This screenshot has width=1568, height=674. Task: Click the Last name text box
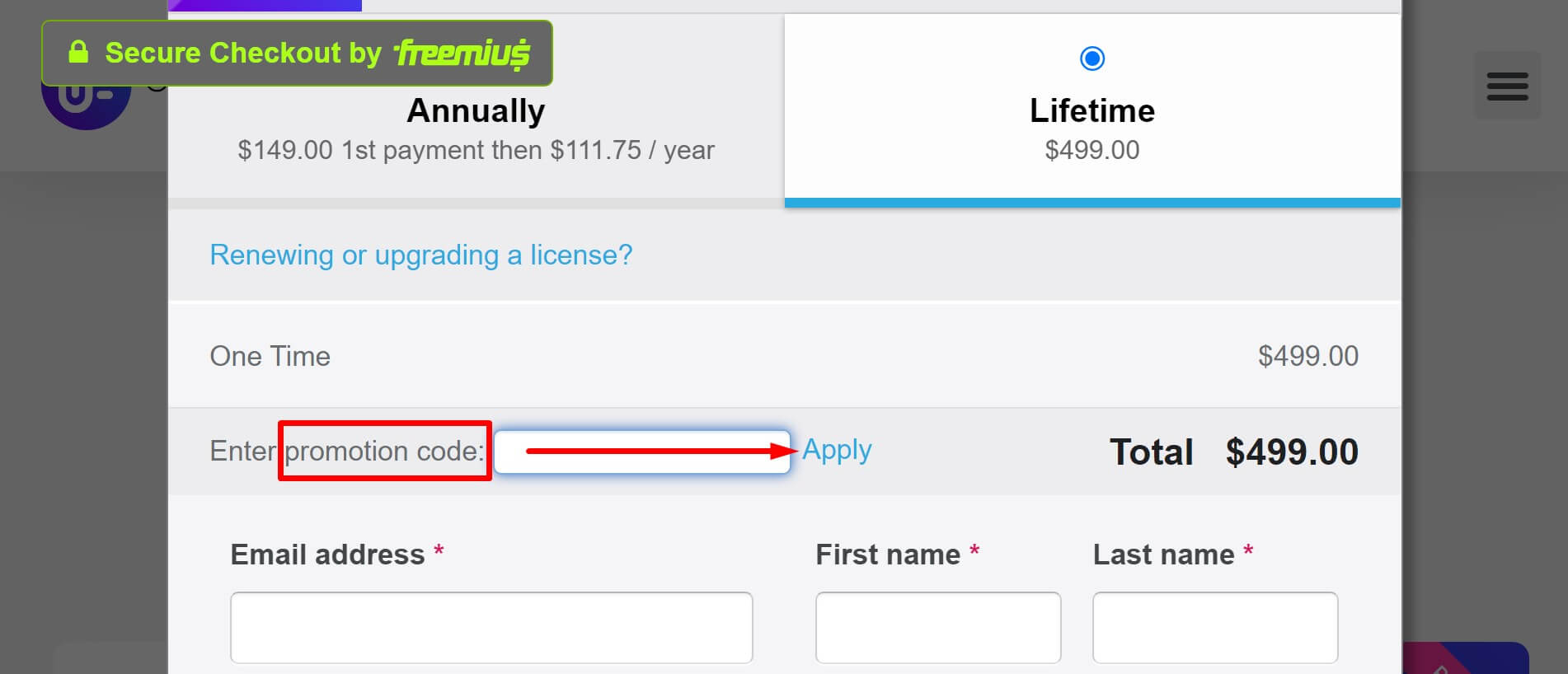click(x=1214, y=627)
